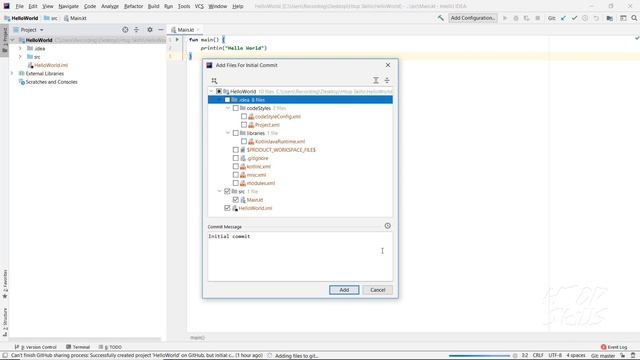Click the Build Project hammer icon
Viewport: 640px width, 360px height.
click(440, 18)
